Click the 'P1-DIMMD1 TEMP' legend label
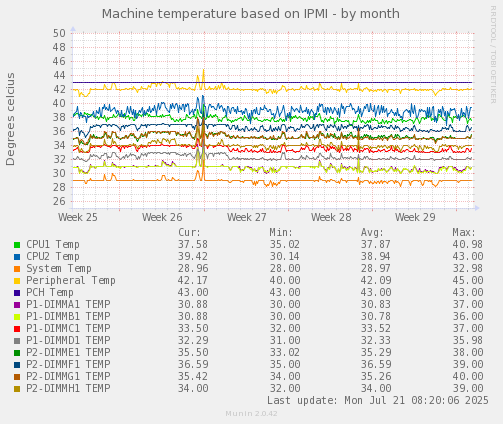The image size is (503, 424). 68,341
